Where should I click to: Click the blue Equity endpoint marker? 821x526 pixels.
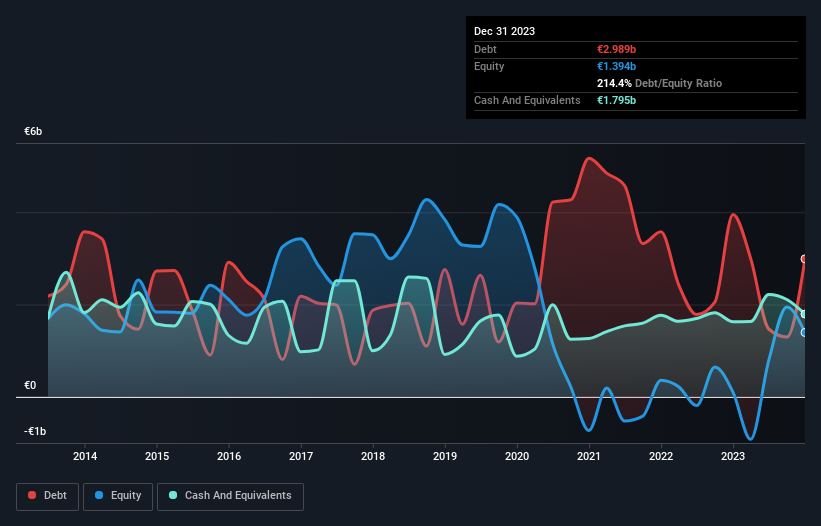[x=804, y=332]
